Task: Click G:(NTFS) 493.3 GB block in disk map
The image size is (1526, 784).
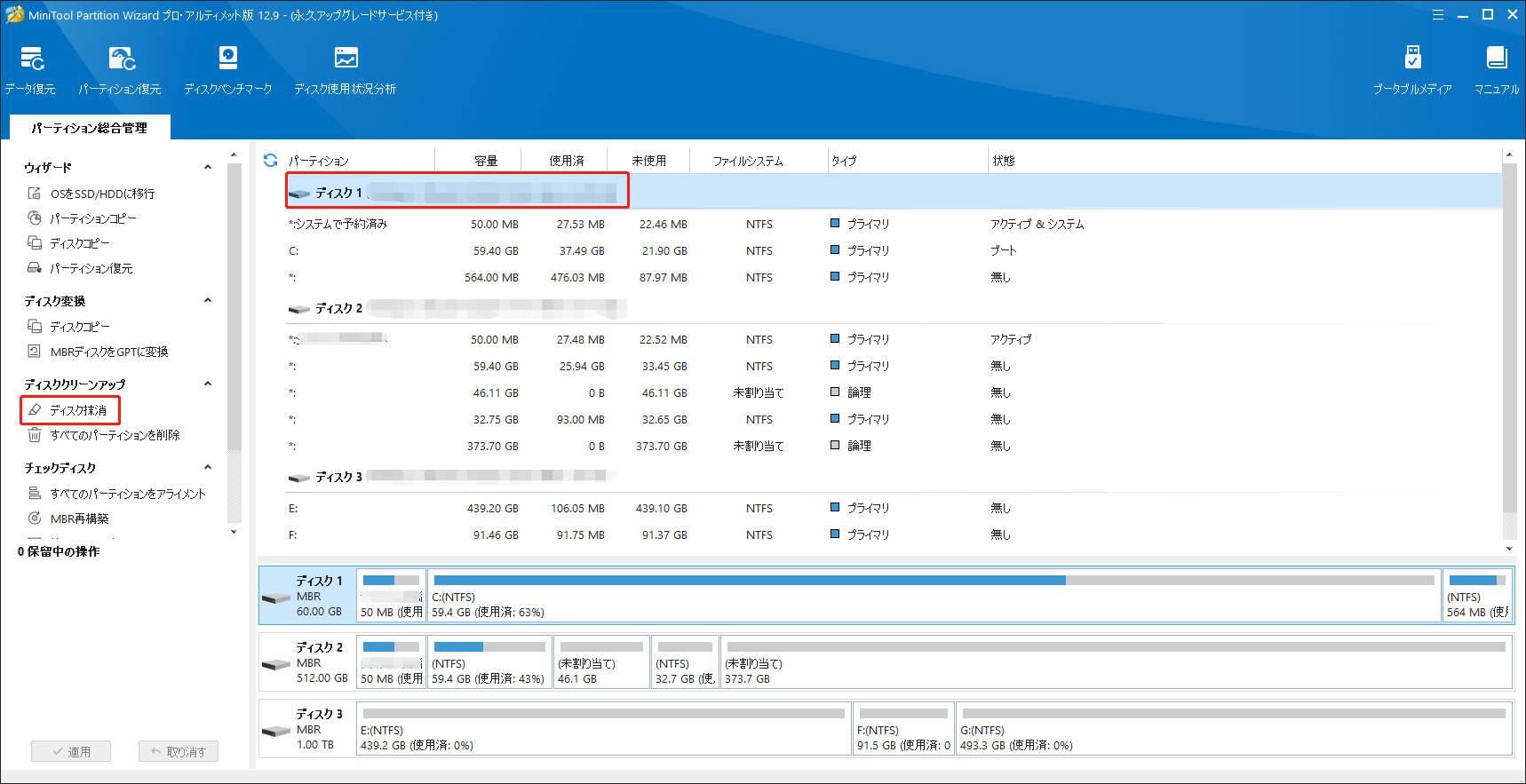Action: 1234,729
